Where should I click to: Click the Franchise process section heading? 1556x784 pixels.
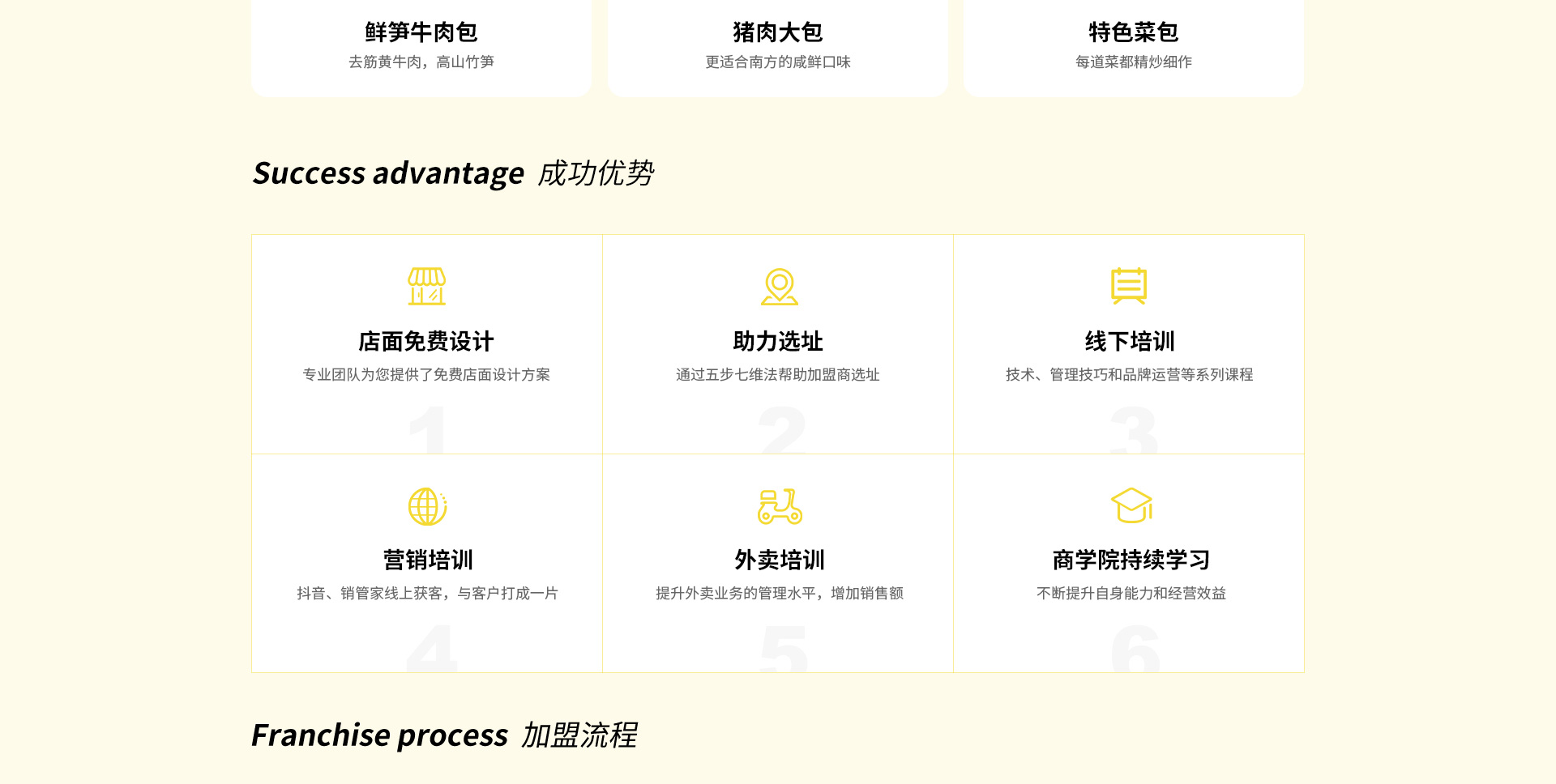coord(380,735)
